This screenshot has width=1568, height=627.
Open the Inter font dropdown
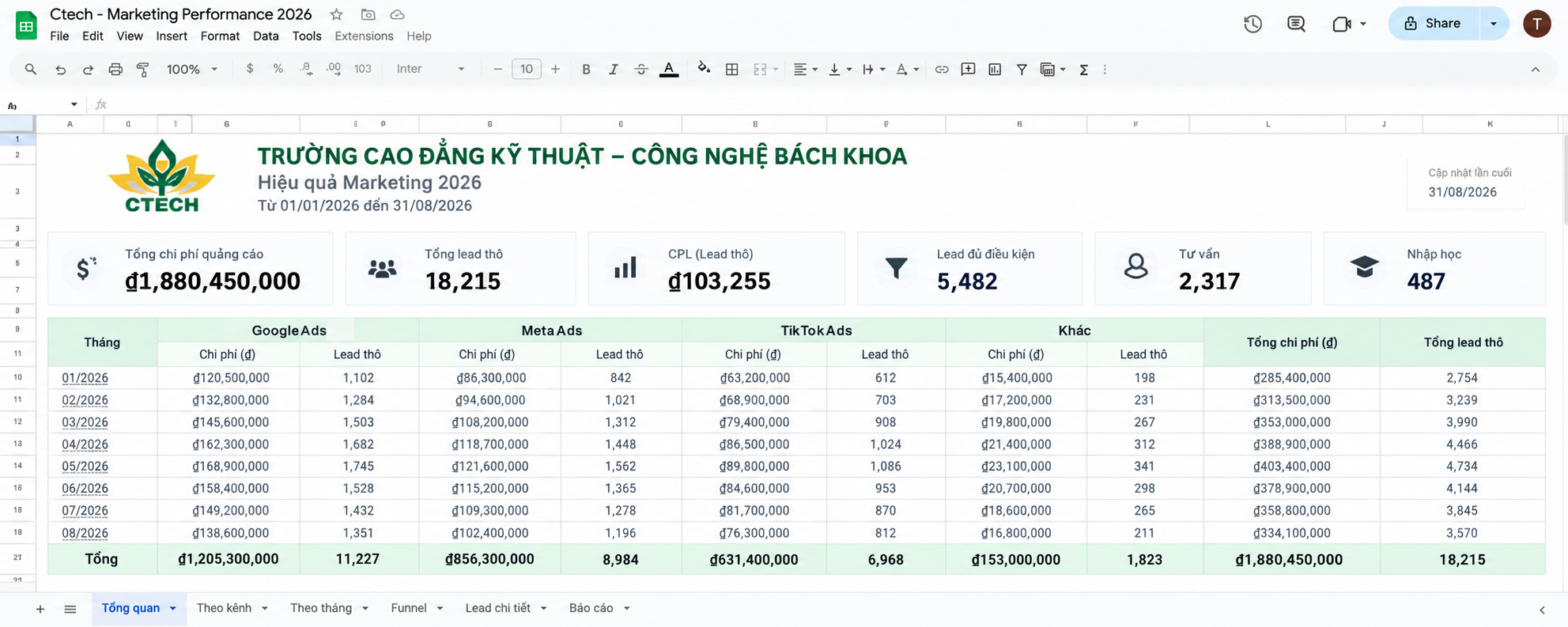431,69
